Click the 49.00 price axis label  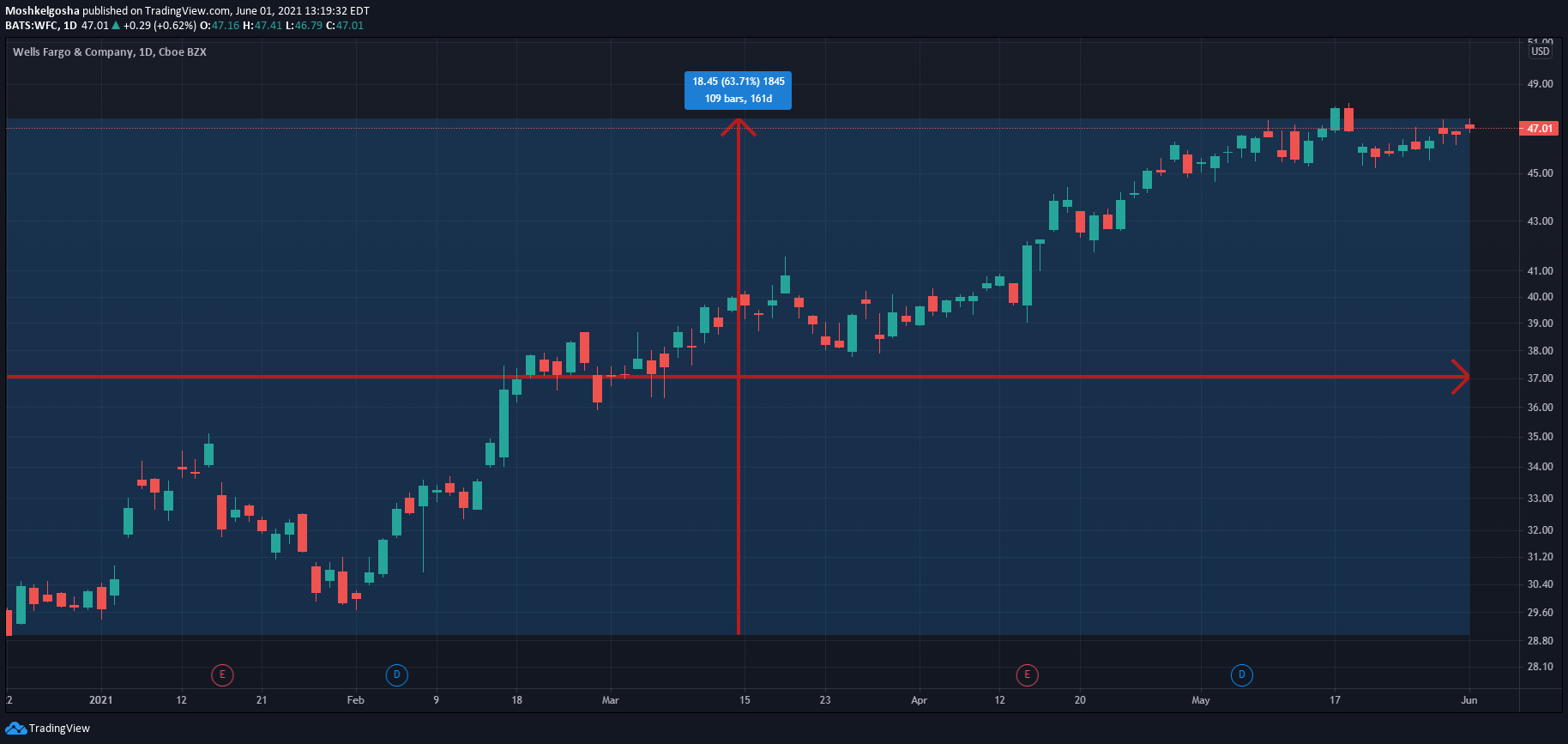[x=1540, y=84]
